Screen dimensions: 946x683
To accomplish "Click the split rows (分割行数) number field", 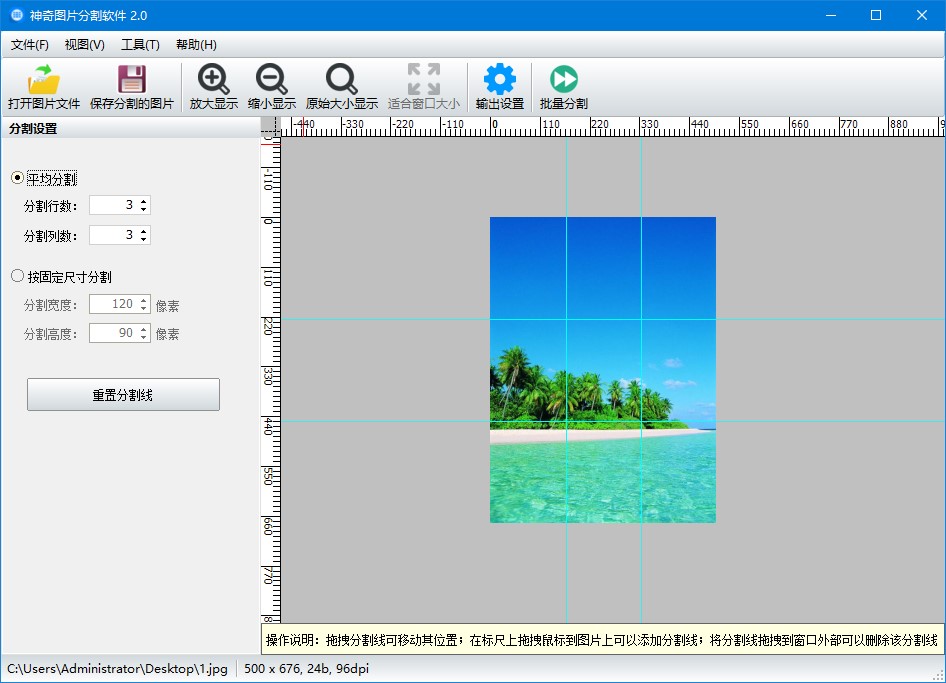I will point(113,205).
